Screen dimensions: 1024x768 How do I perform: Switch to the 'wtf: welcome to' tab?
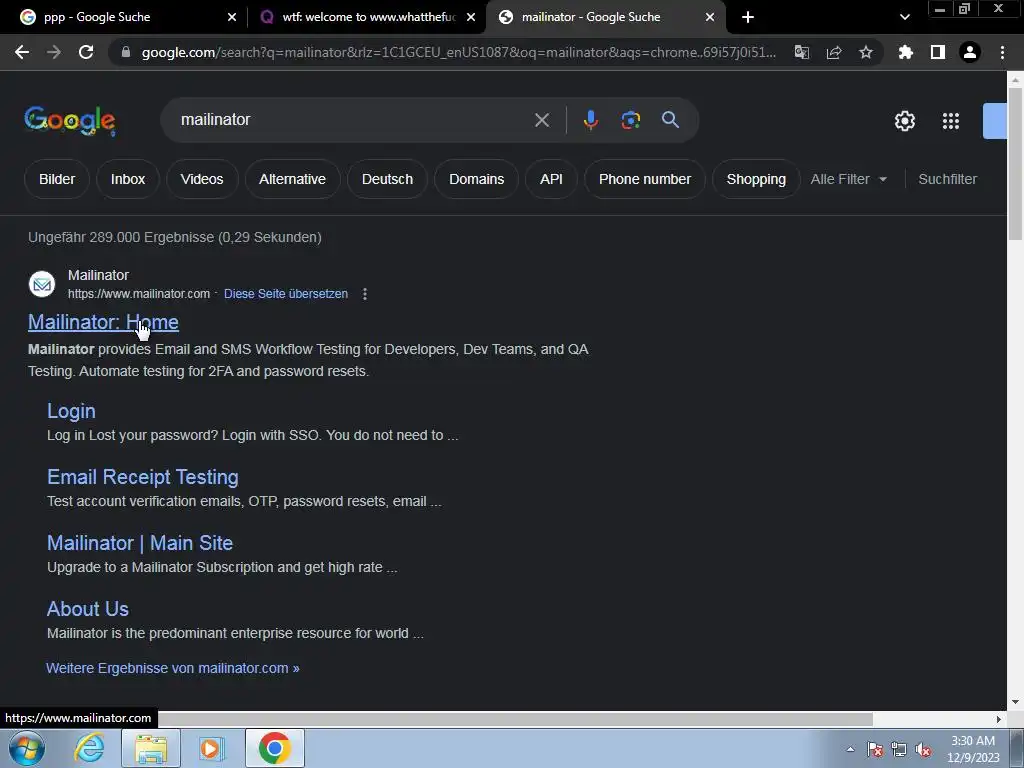tap(367, 17)
